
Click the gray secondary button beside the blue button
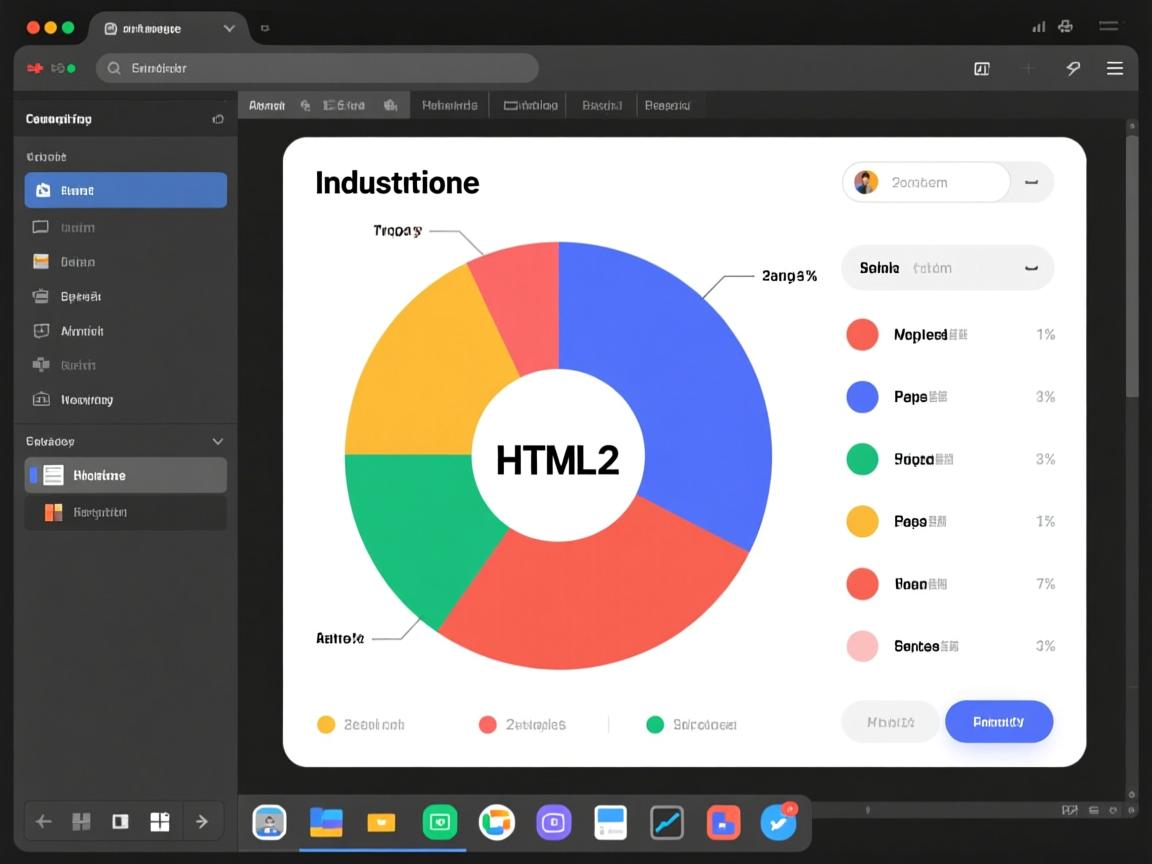click(x=890, y=721)
